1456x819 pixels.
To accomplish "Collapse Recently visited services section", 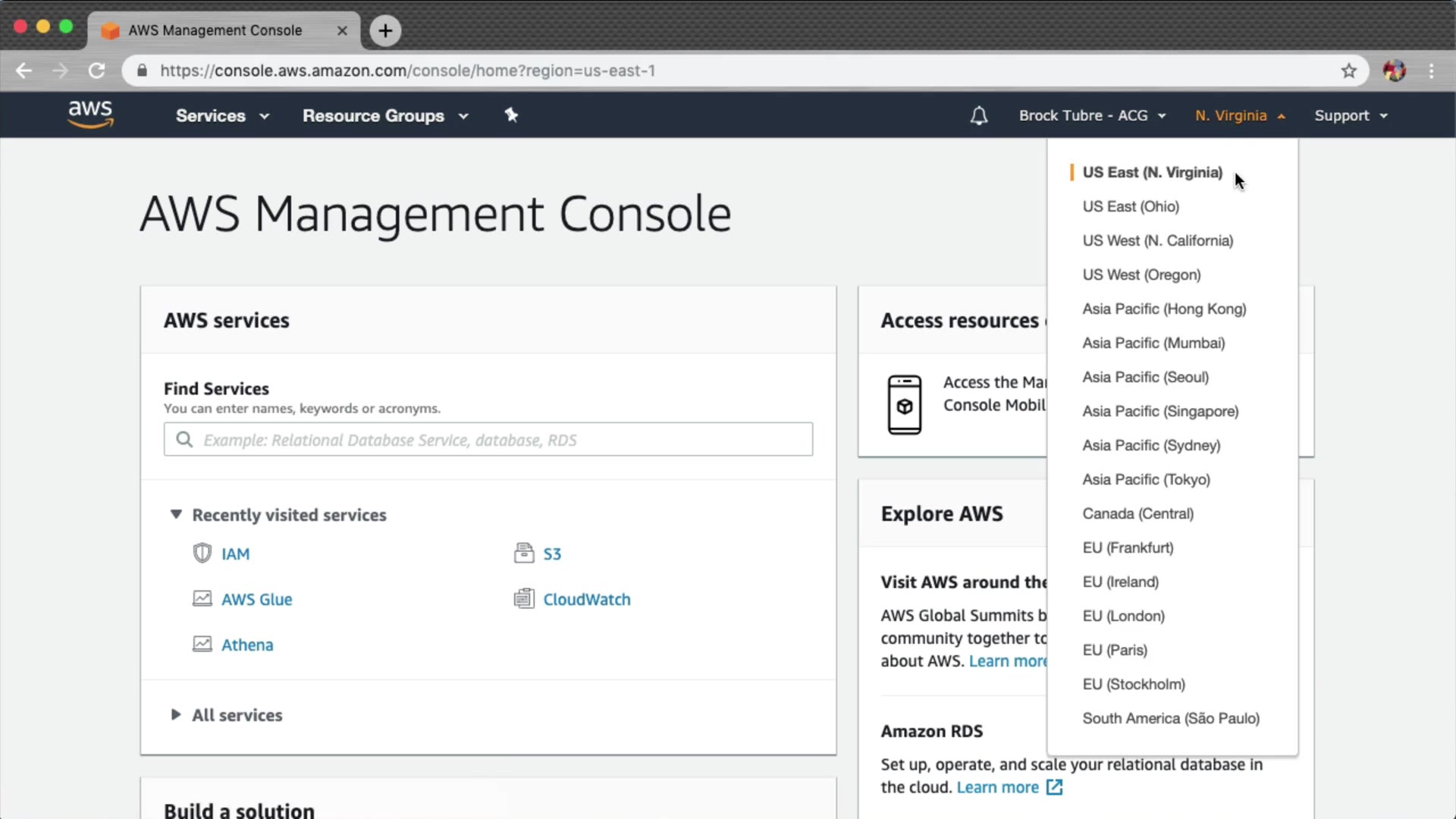I will click(176, 515).
